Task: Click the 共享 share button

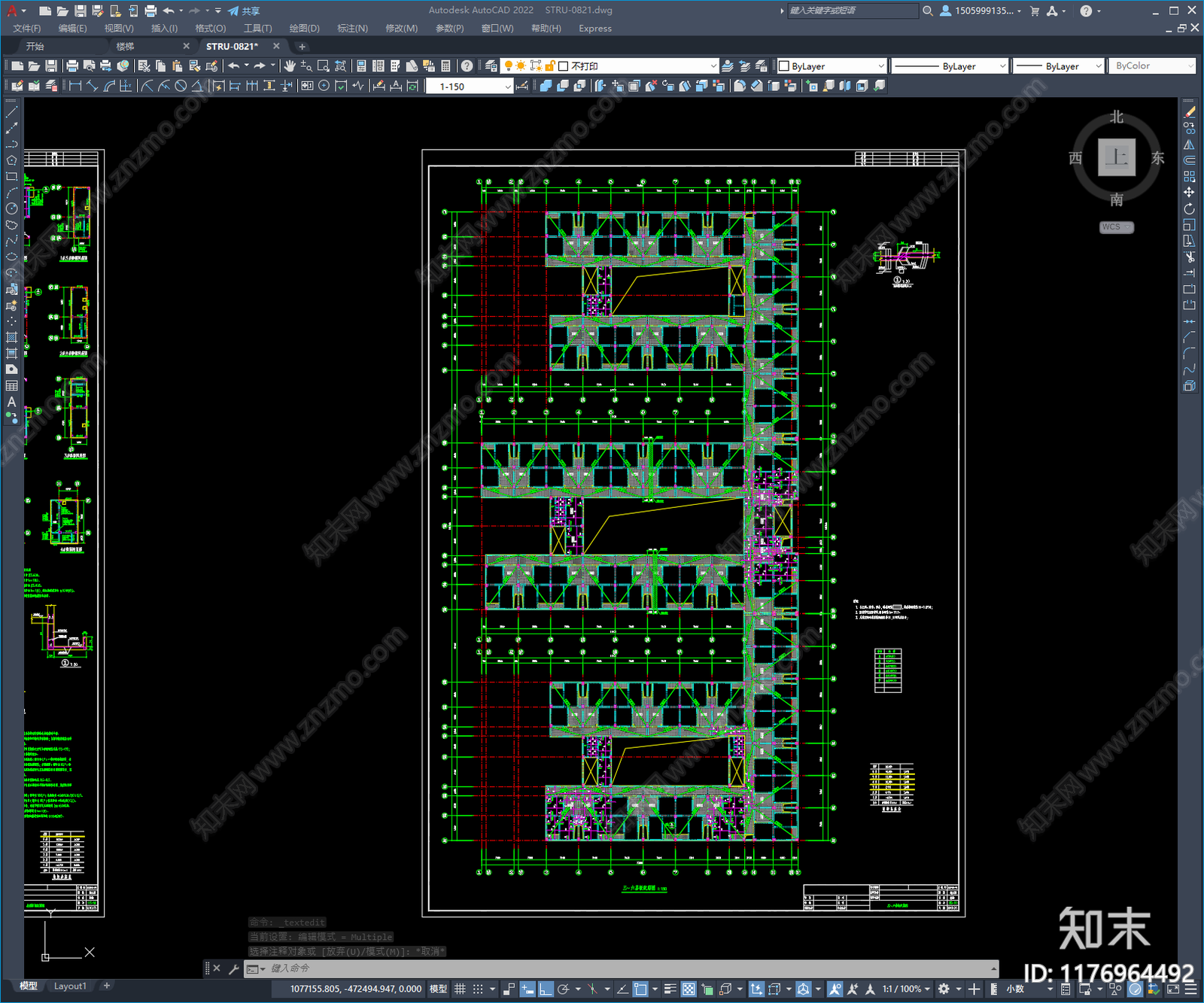Action: pyautogui.click(x=244, y=11)
